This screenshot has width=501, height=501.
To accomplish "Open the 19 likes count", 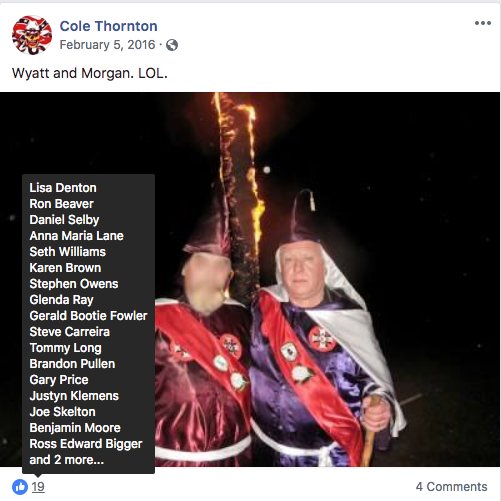I will point(38,487).
